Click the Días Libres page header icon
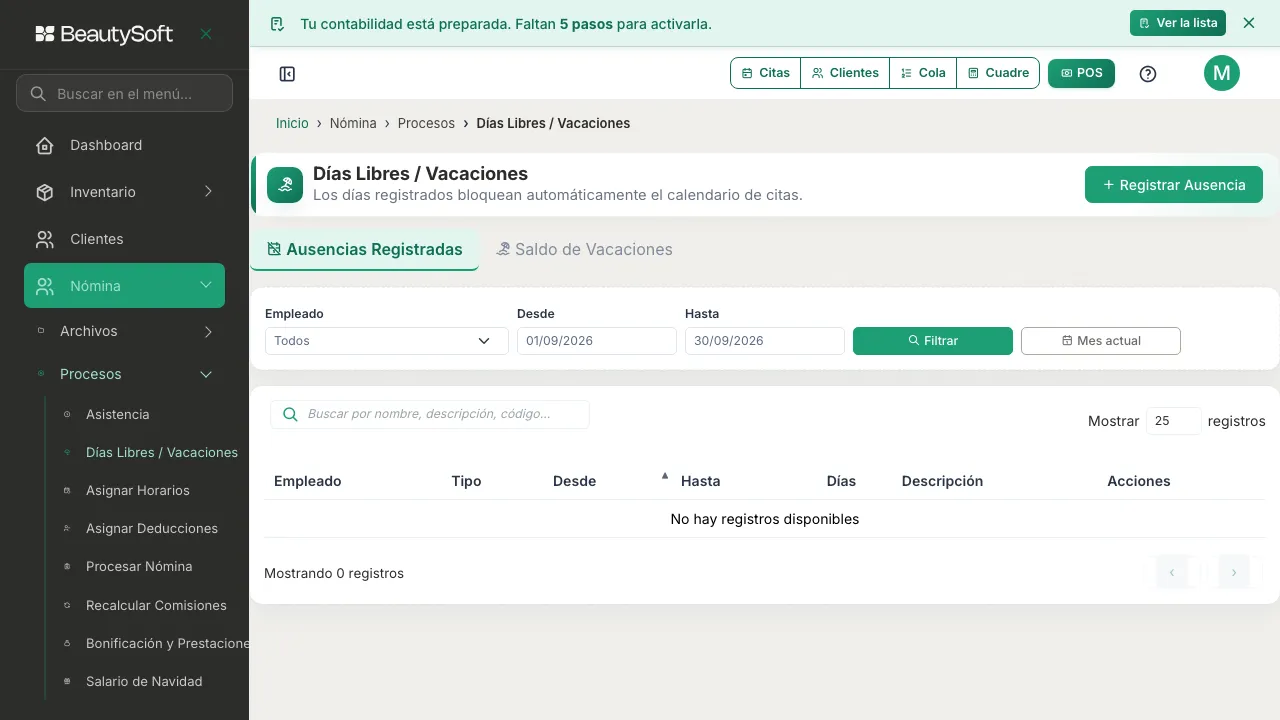The image size is (1280, 720). click(285, 185)
